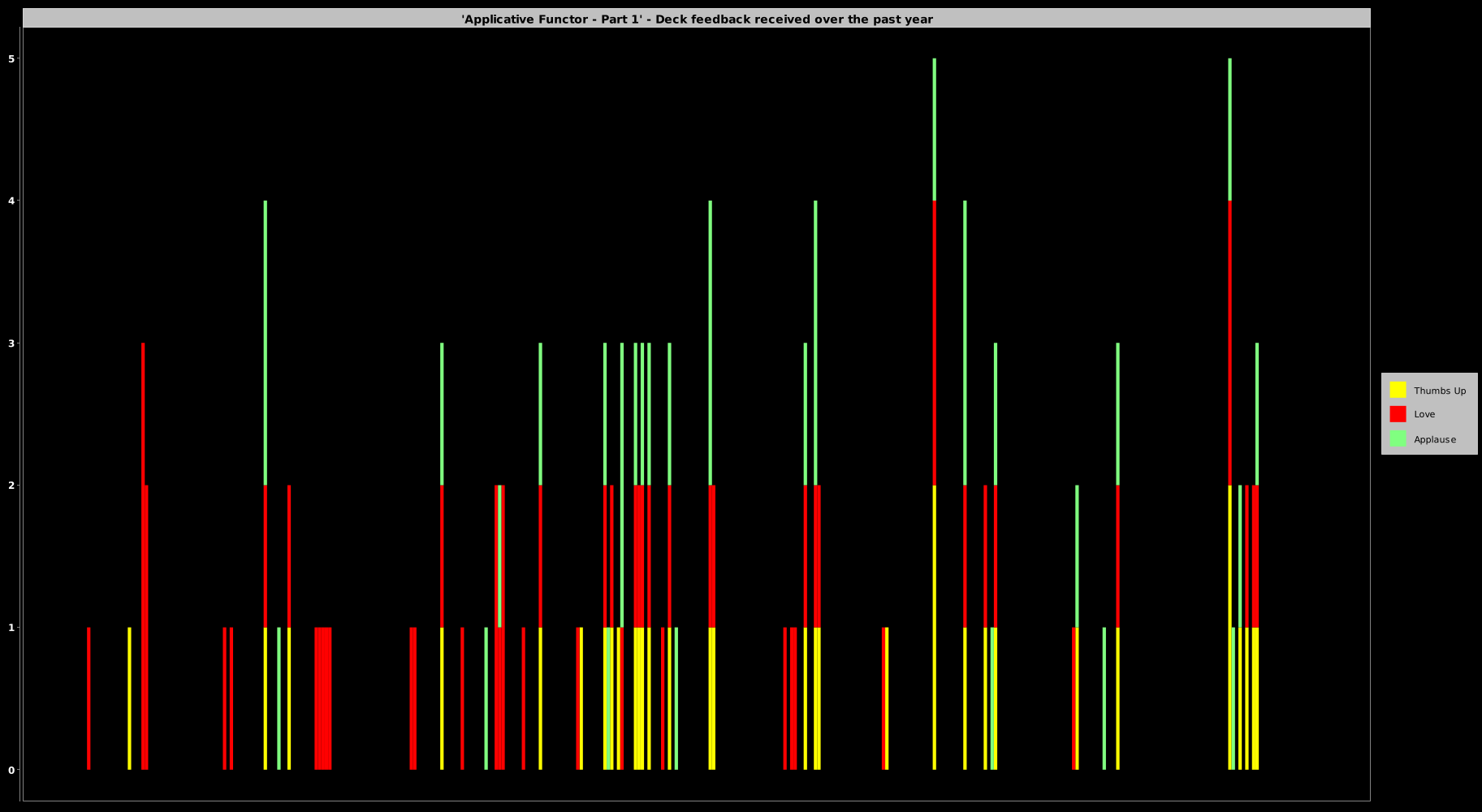The height and width of the screenshot is (812, 1482).
Task: Click the y-axis label 2
Action: click(x=11, y=486)
